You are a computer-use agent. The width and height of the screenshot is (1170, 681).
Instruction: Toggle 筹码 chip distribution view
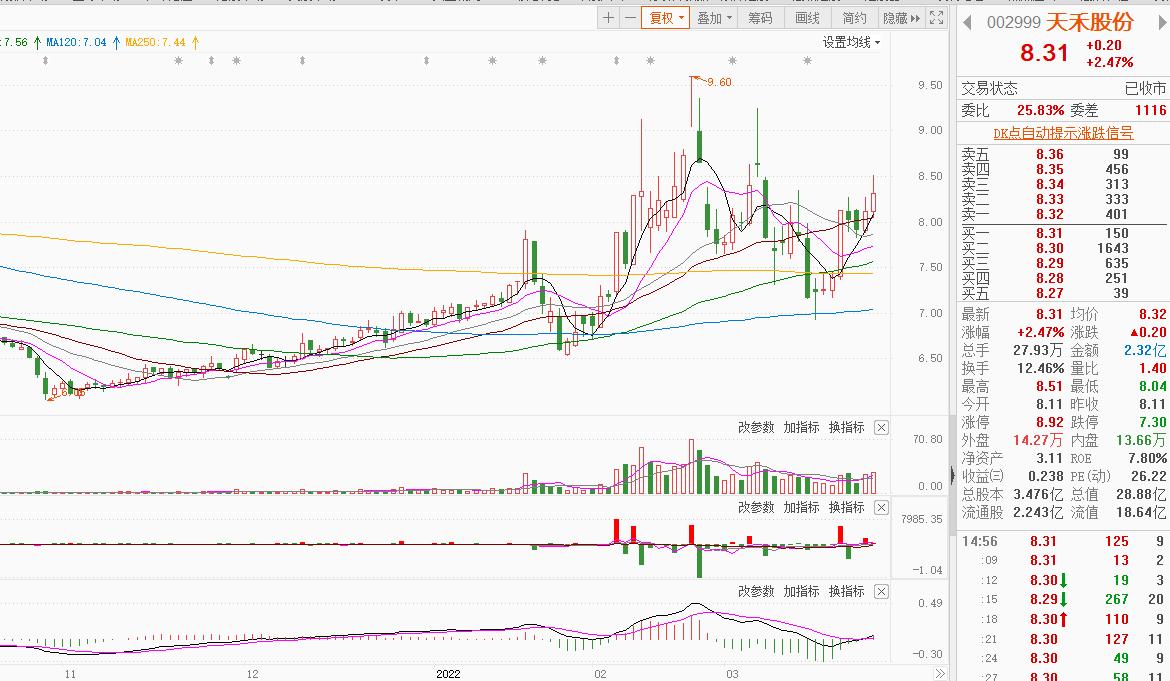760,18
